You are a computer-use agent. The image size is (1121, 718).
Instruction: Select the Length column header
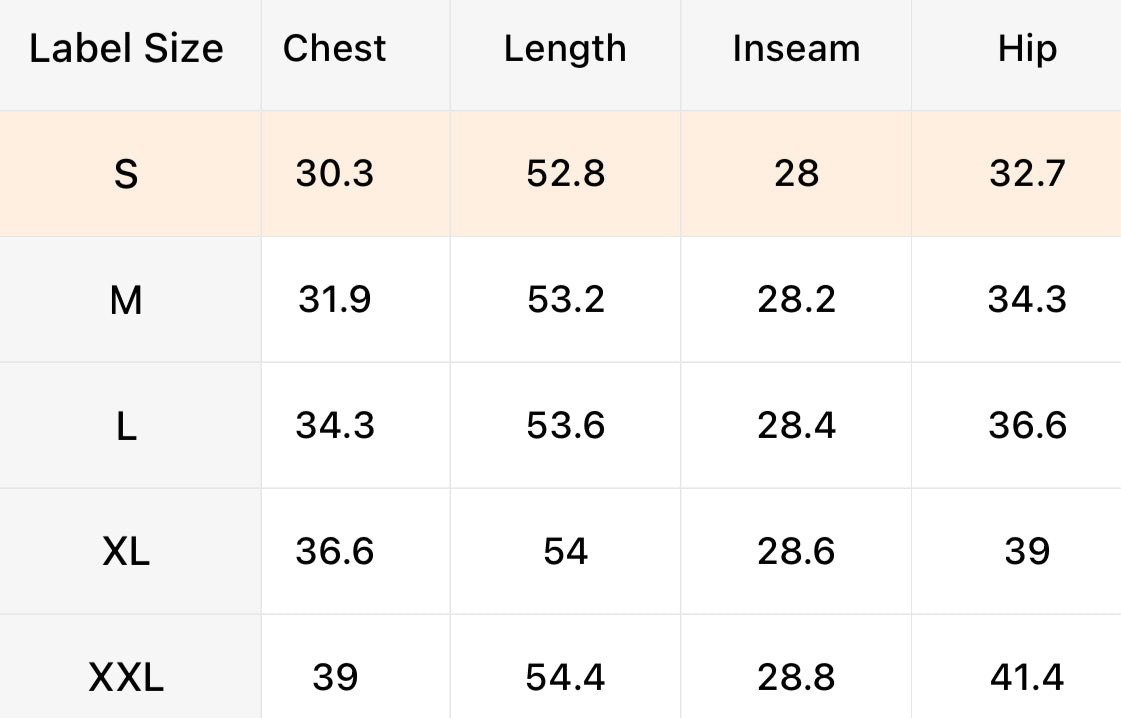point(565,49)
